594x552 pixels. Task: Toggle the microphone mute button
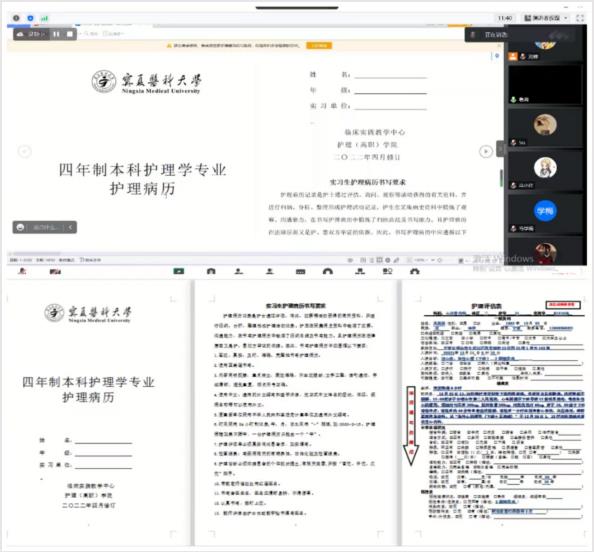(x=23, y=271)
